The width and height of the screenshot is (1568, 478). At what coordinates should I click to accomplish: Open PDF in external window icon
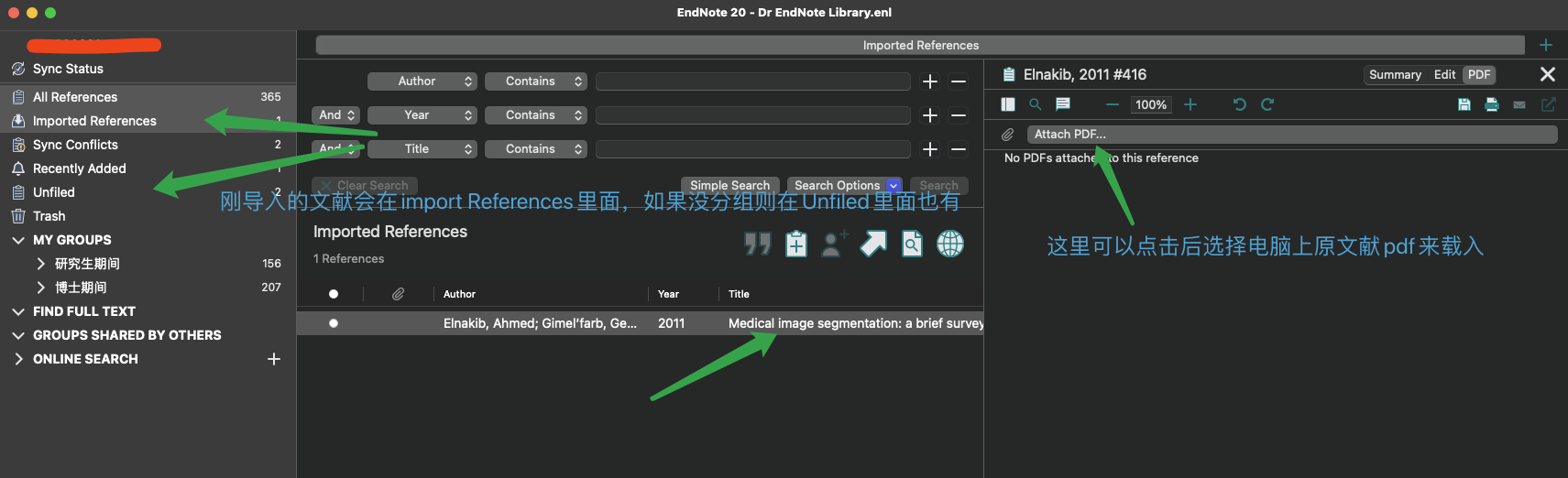[1548, 104]
